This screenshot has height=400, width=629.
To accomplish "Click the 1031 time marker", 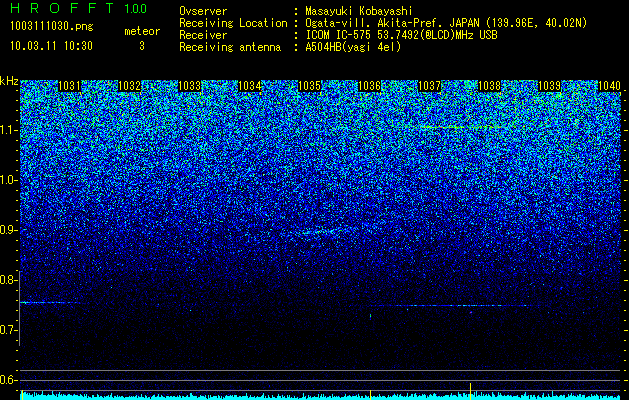I will point(69,86).
